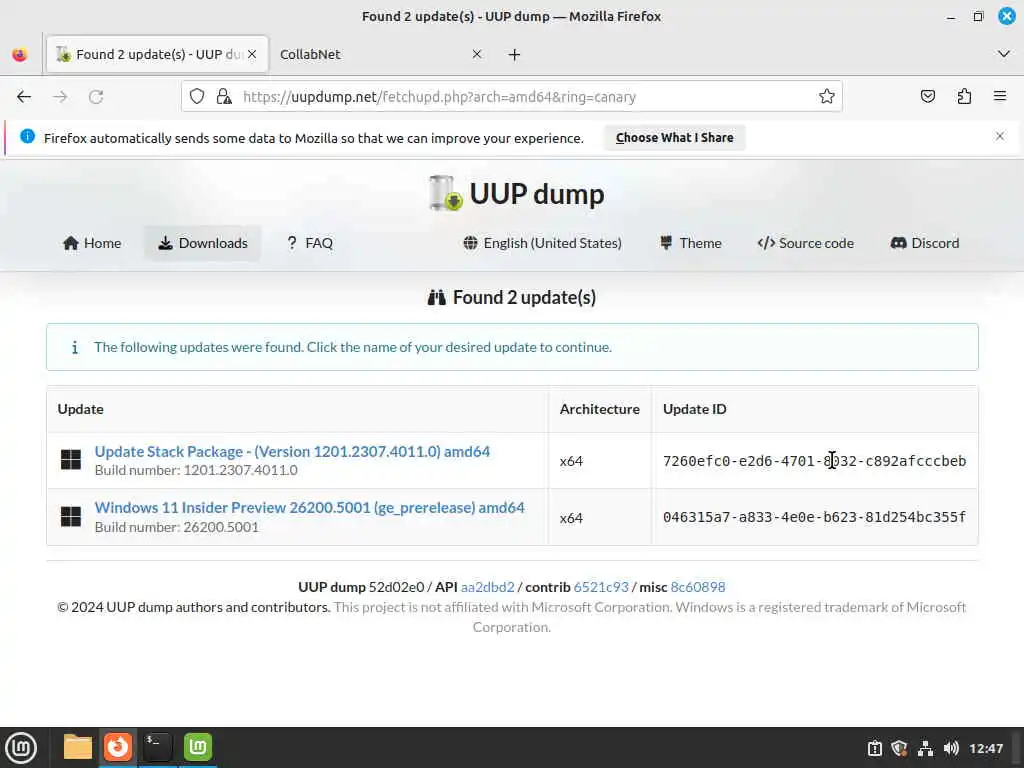Expand the list all tabs chevron
This screenshot has height=768, width=1024.
1004,54
